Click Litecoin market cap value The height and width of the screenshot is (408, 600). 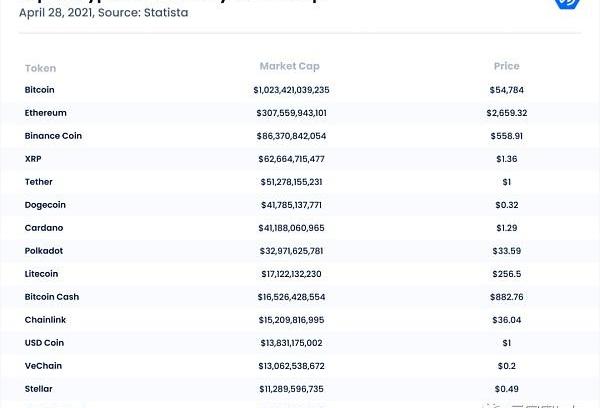[290, 274]
